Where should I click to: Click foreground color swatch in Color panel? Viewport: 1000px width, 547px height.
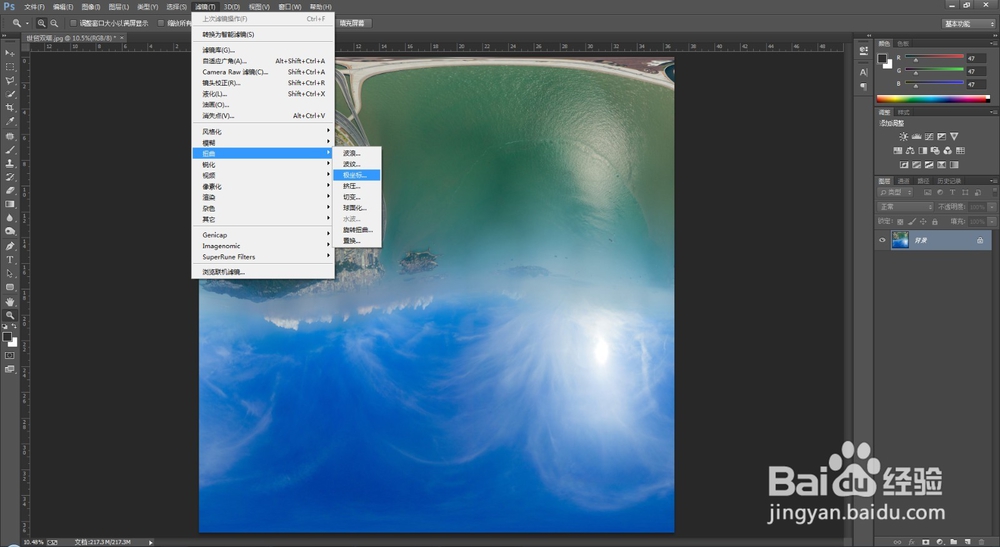pyautogui.click(x=882, y=59)
